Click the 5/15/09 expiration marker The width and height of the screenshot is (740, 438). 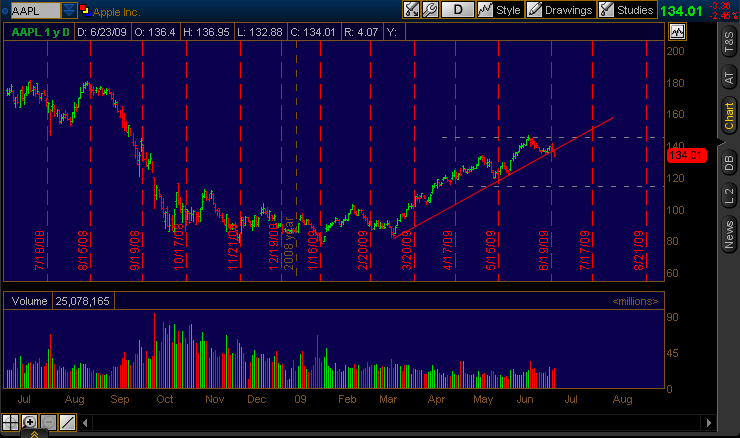tap(490, 250)
